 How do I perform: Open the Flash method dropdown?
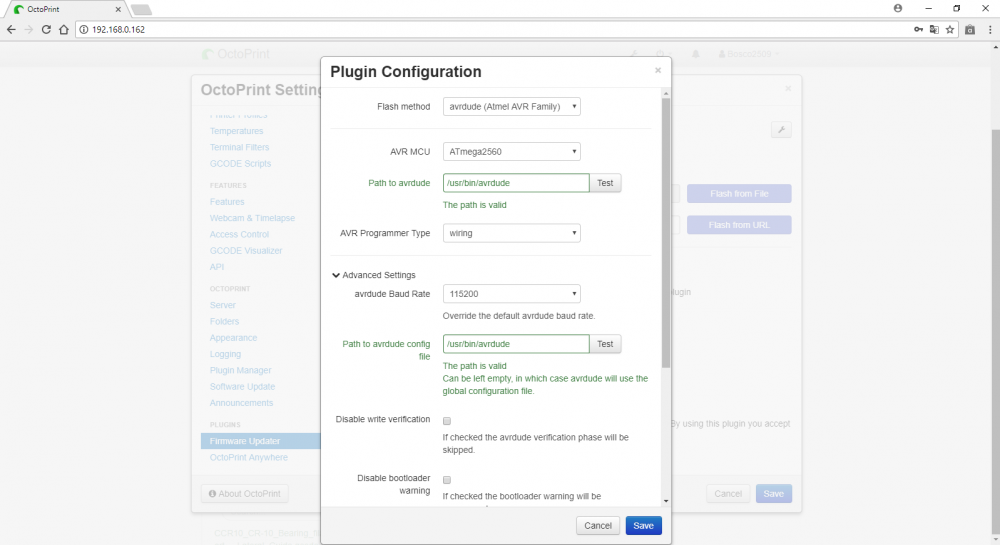click(x=511, y=106)
